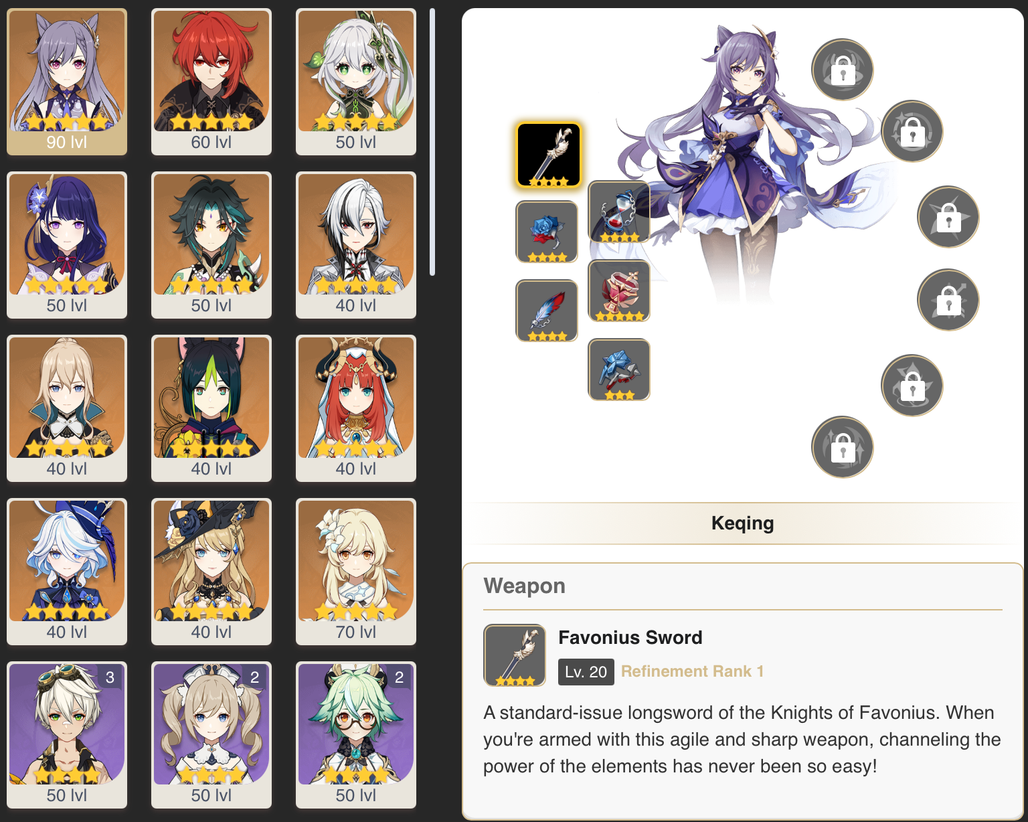This screenshot has width=1028, height=822.
Task: Pick the green-haired glasses character card
Action: click(x=356, y=735)
